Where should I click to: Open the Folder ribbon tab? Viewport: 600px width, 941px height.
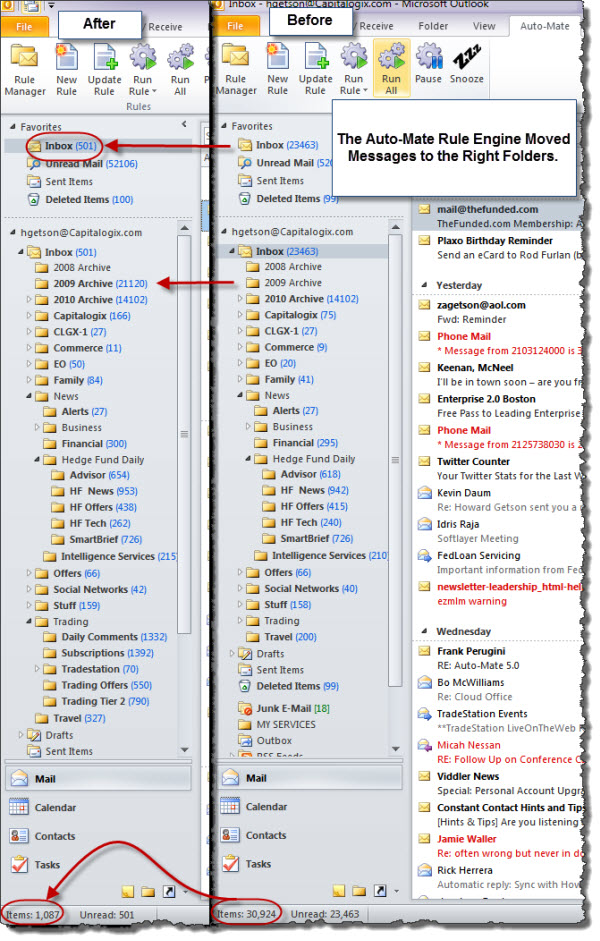click(433, 25)
